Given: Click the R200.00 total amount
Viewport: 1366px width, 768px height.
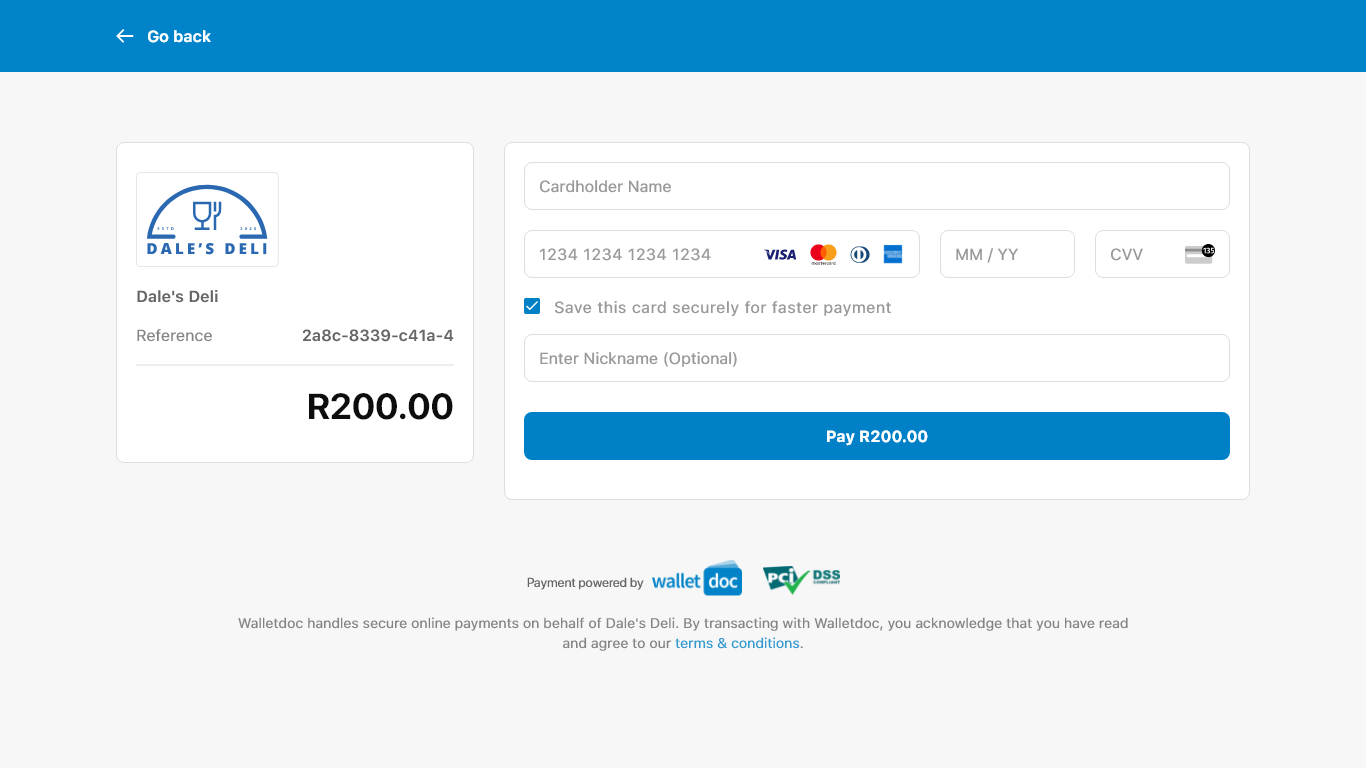Looking at the screenshot, I should (x=380, y=406).
